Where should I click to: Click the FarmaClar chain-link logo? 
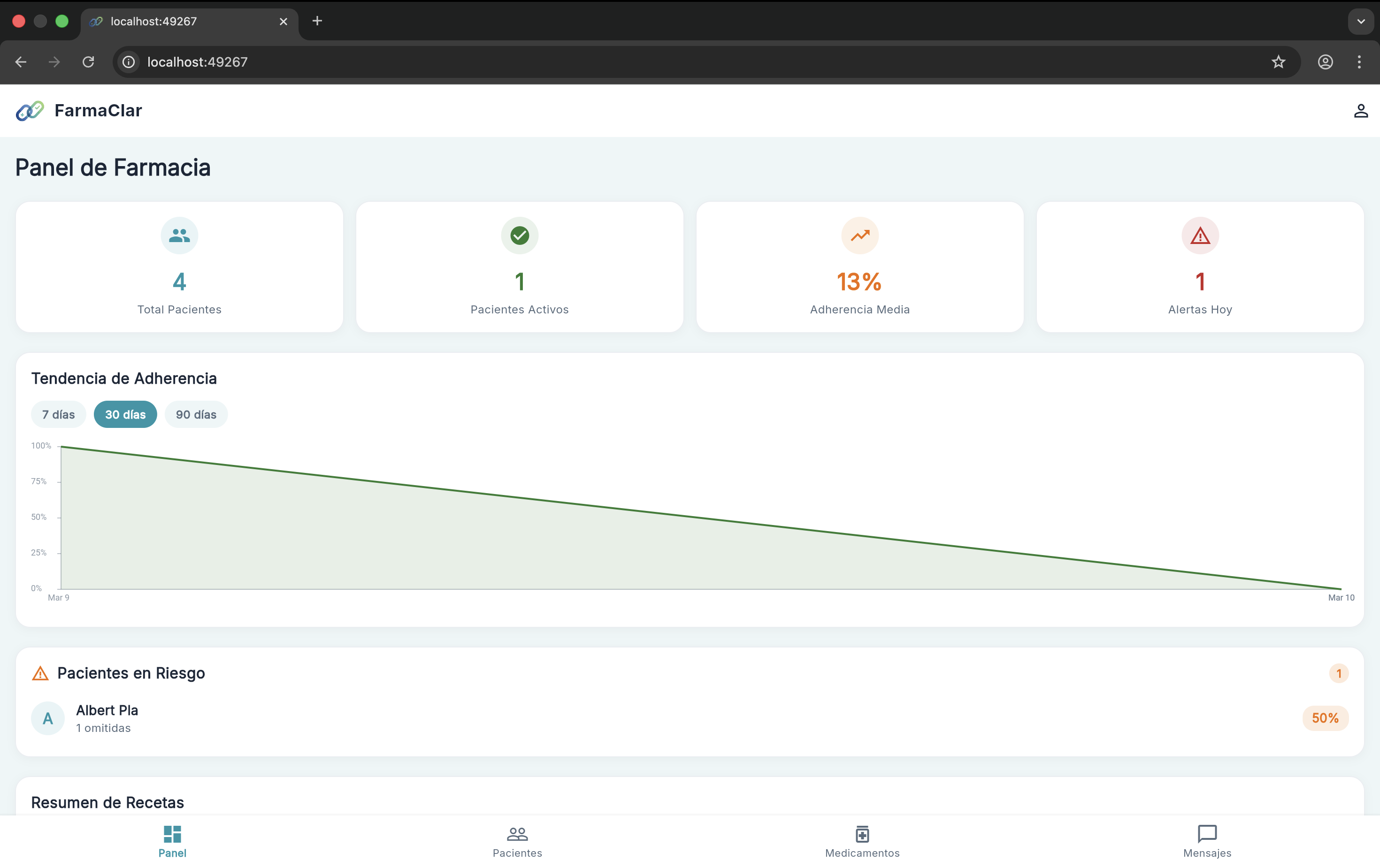click(x=30, y=111)
